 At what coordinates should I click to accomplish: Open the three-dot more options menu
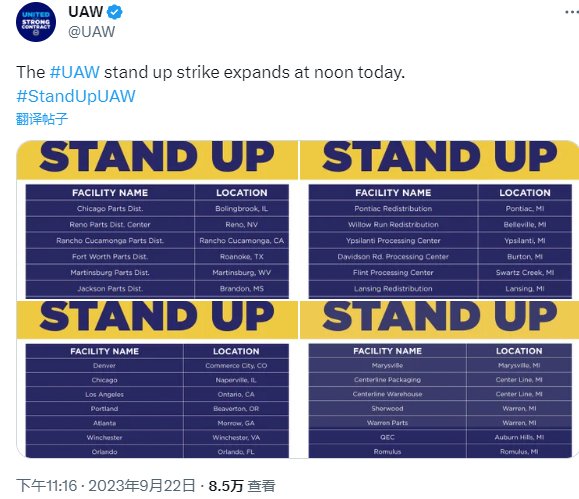tap(572, 12)
